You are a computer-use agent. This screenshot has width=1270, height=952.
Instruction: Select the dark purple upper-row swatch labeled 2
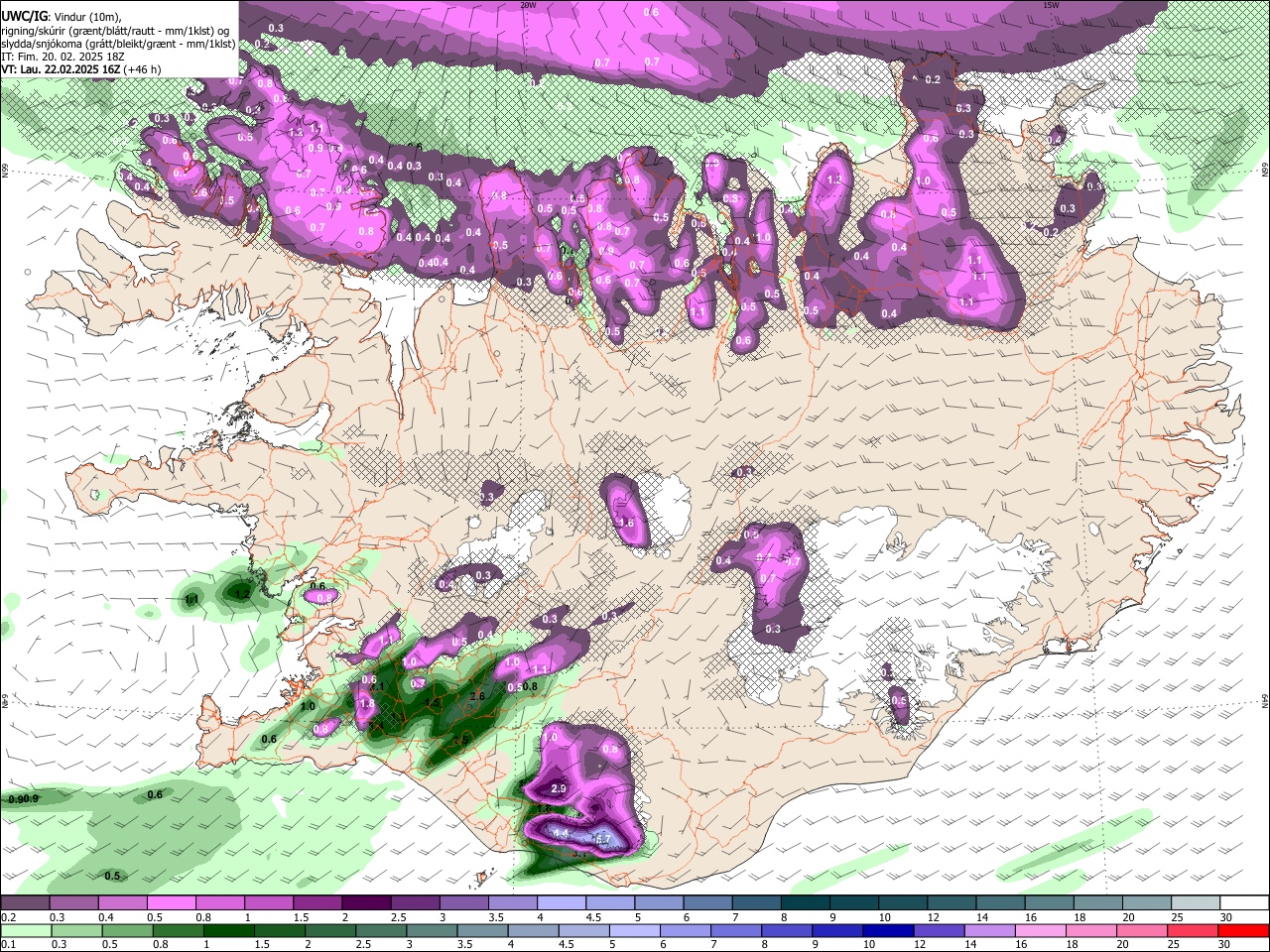(366, 902)
